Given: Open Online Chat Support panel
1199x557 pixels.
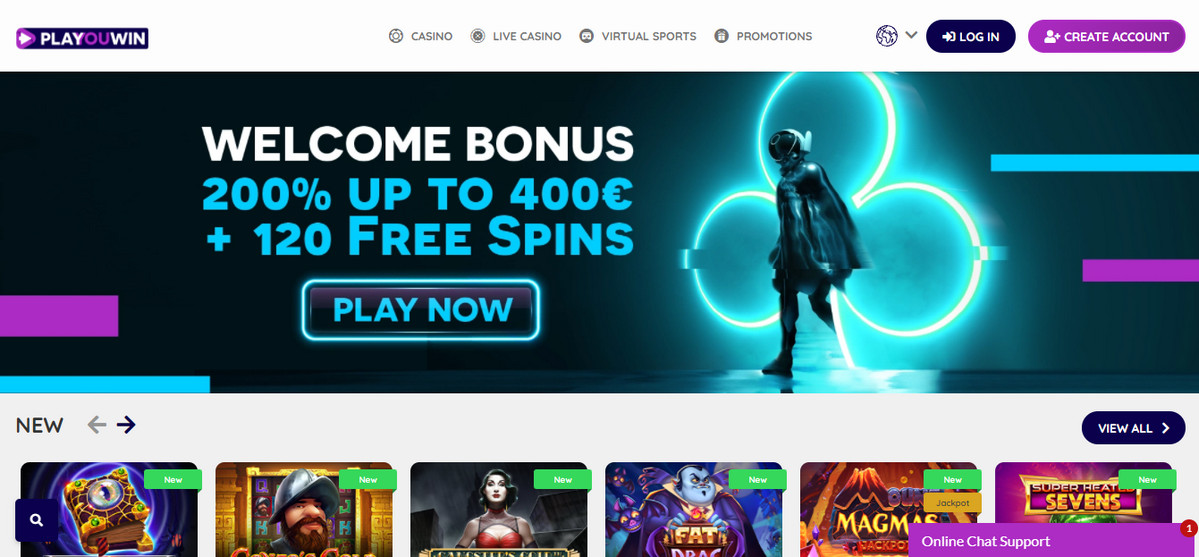Looking at the screenshot, I should (x=1053, y=541).
